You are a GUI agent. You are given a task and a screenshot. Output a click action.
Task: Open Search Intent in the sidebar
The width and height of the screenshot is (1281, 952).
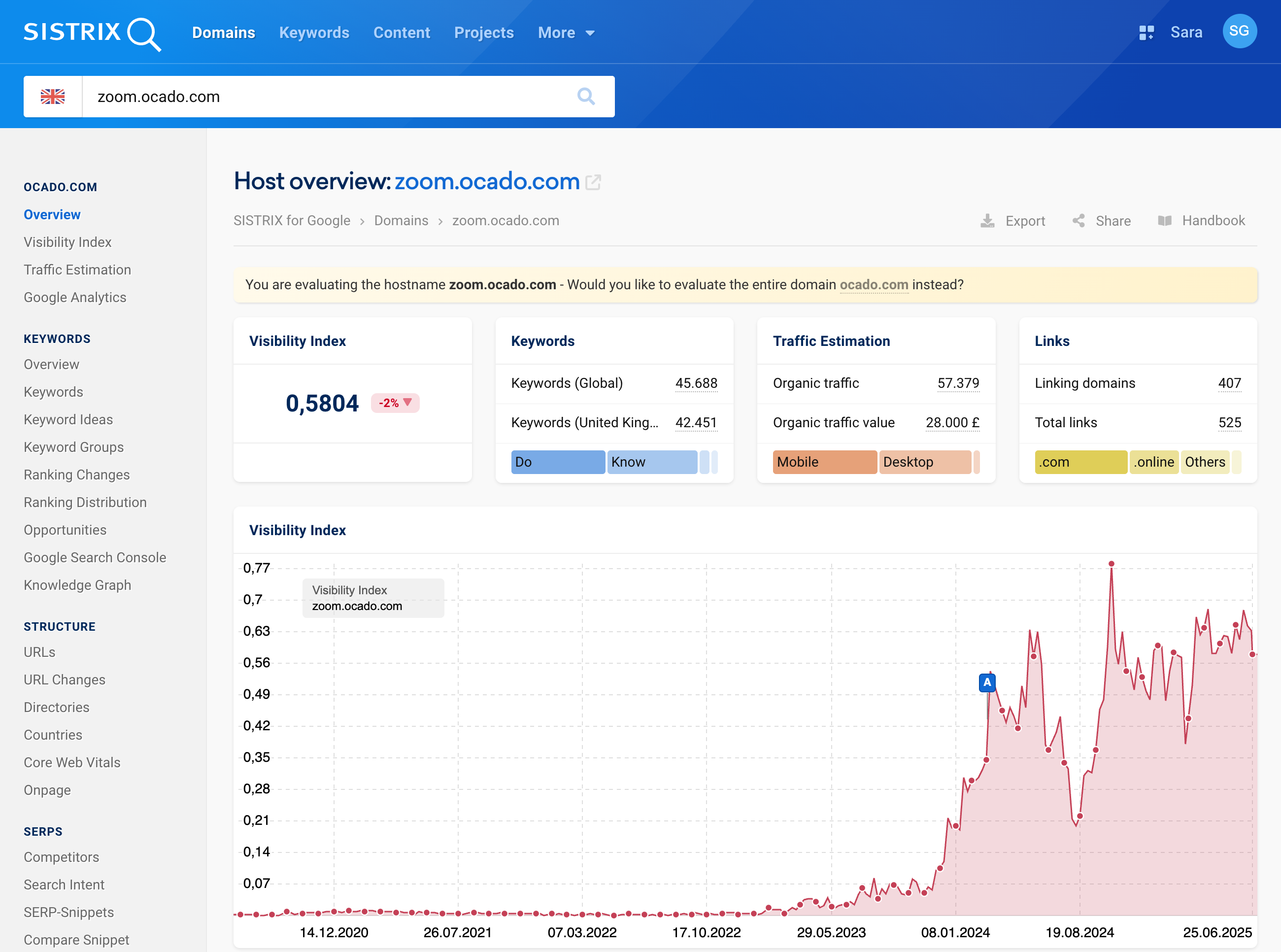tap(64, 884)
